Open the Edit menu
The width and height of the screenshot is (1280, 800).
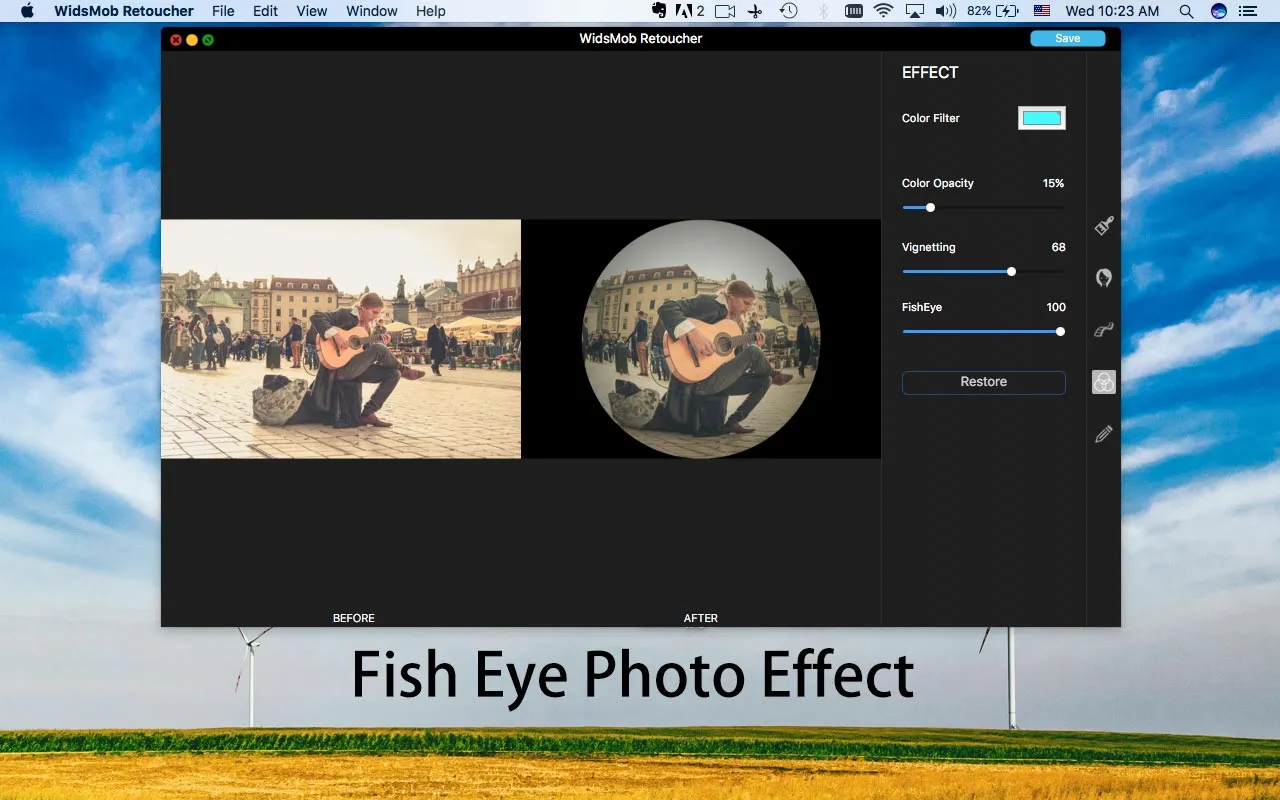click(x=265, y=11)
